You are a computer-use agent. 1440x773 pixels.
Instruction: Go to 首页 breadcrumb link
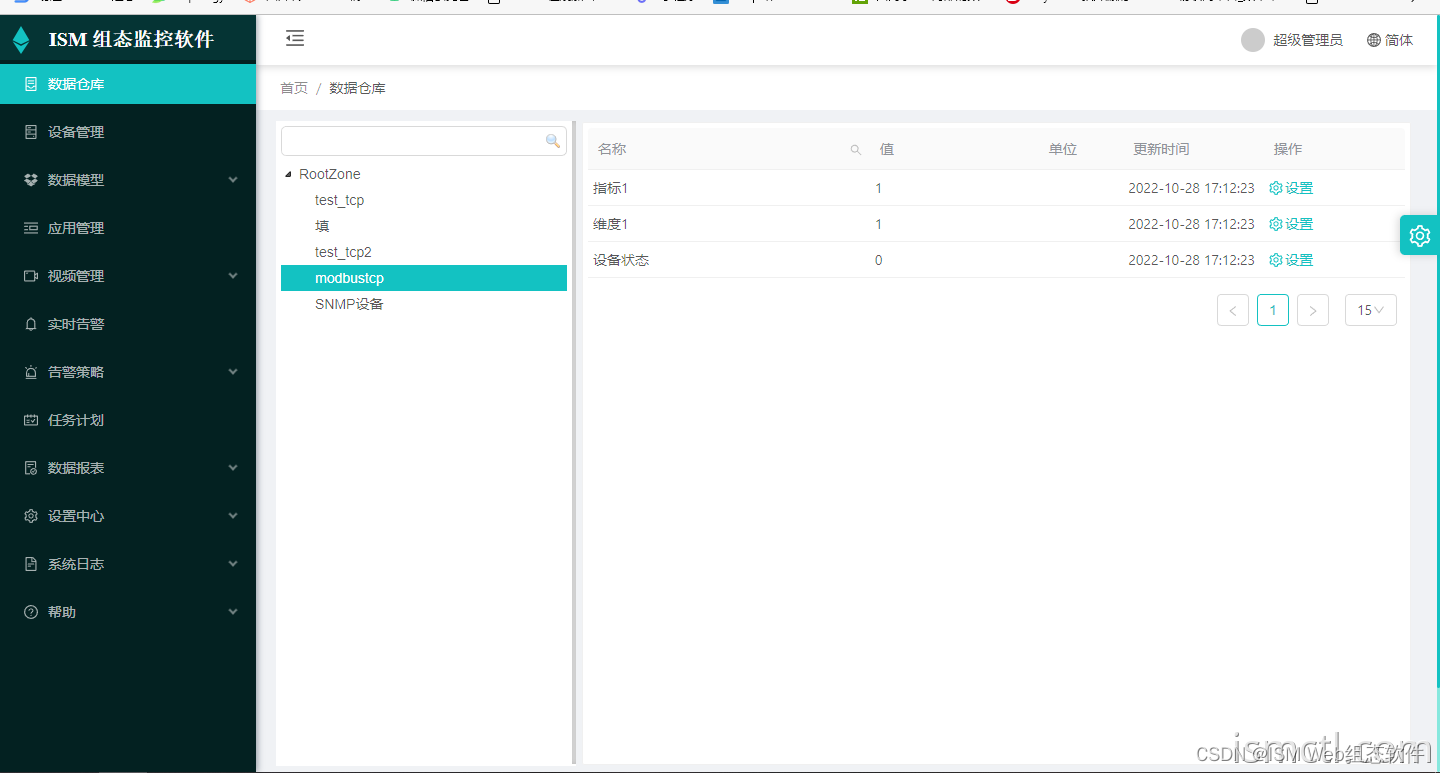click(x=294, y=88)
